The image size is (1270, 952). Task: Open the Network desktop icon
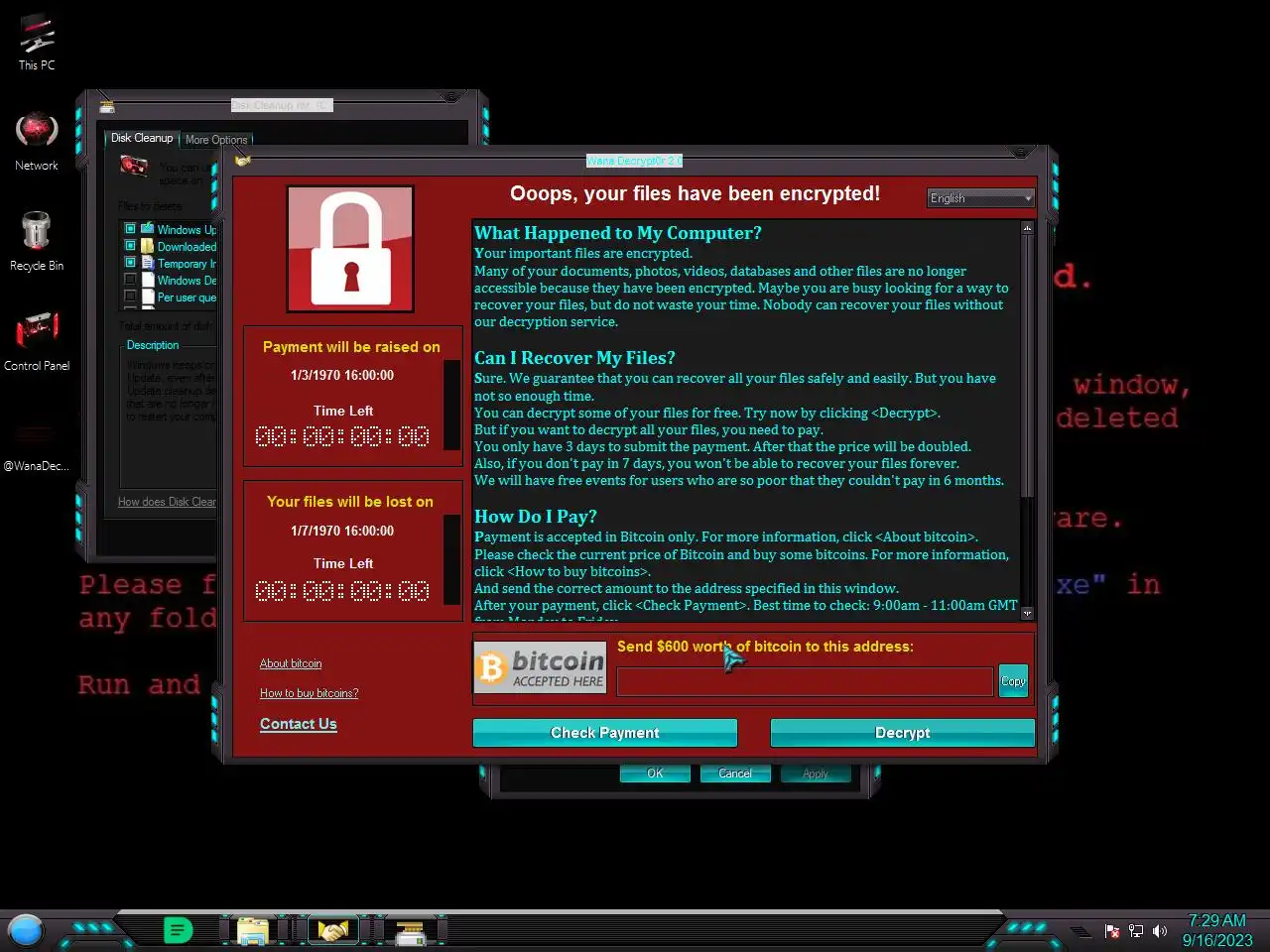coord(37,141)
